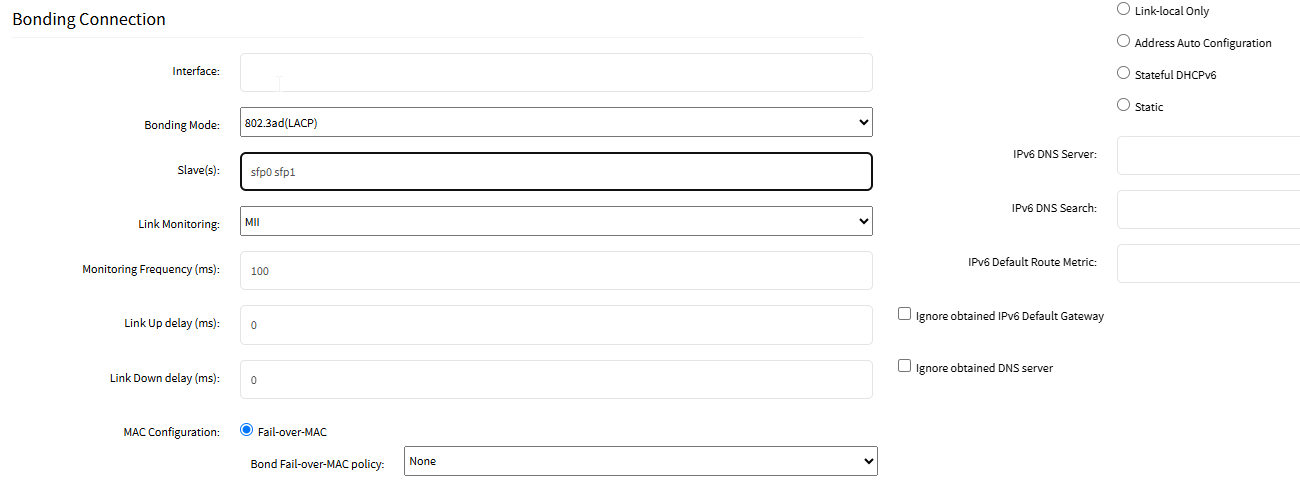Click the Link Monitoring dropdown arrow
Screen dimensions: 1300x488
[x=863, y=221]
